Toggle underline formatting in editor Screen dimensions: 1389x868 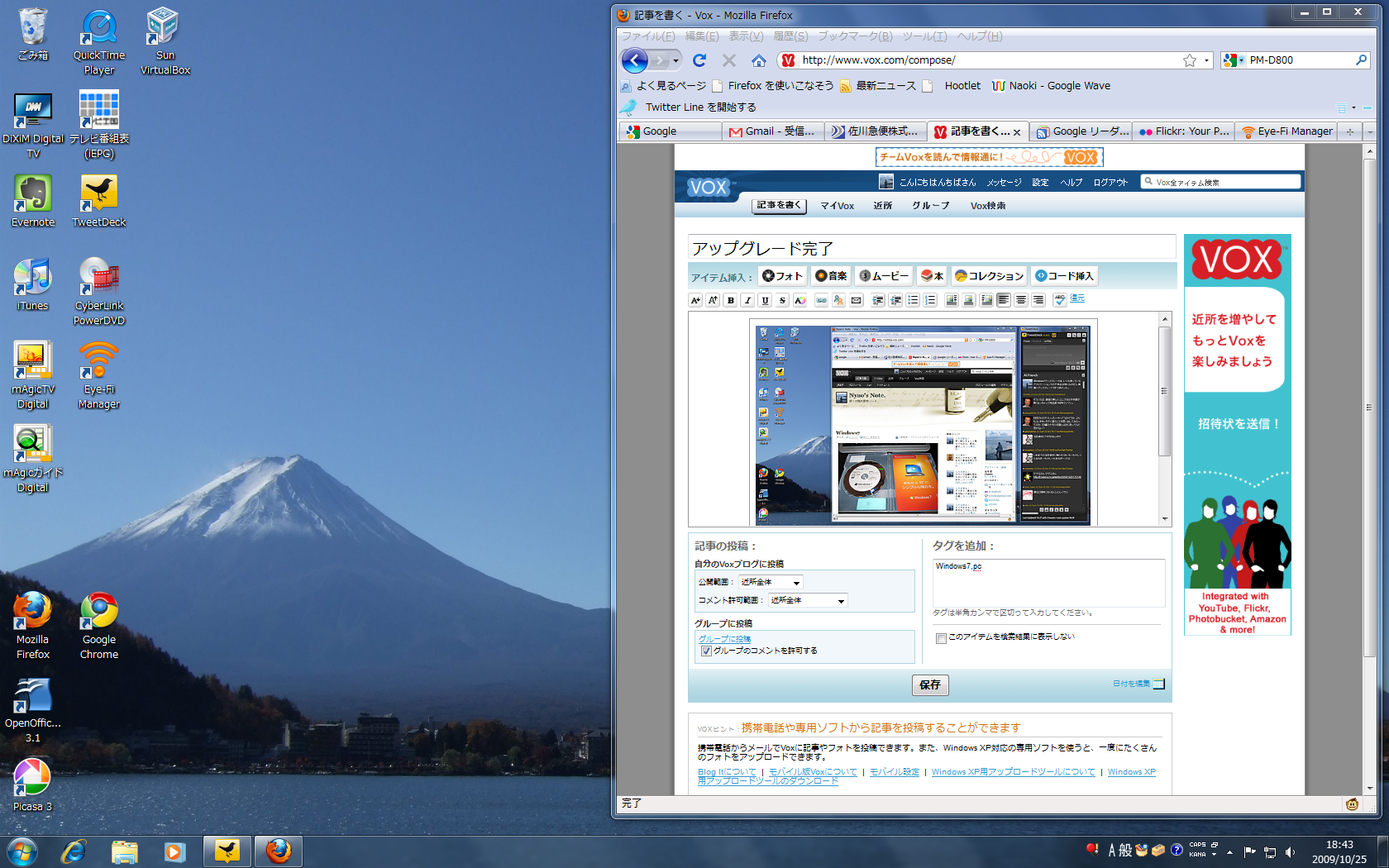766,300
